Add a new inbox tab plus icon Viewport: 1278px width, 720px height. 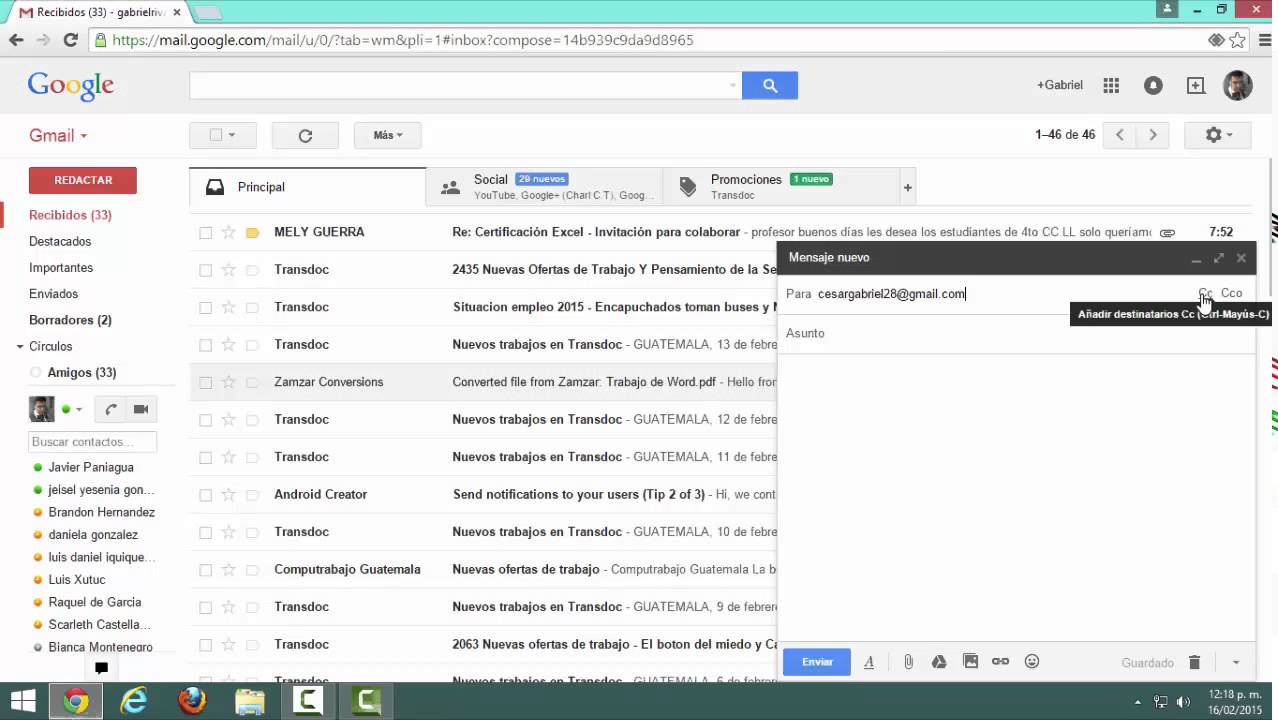click(908, 187)
